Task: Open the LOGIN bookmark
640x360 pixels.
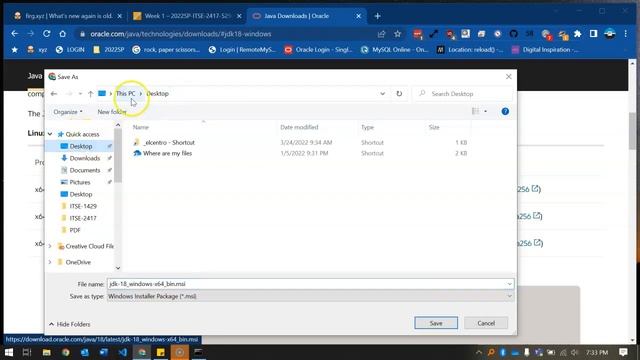Action: coord(71,50)
